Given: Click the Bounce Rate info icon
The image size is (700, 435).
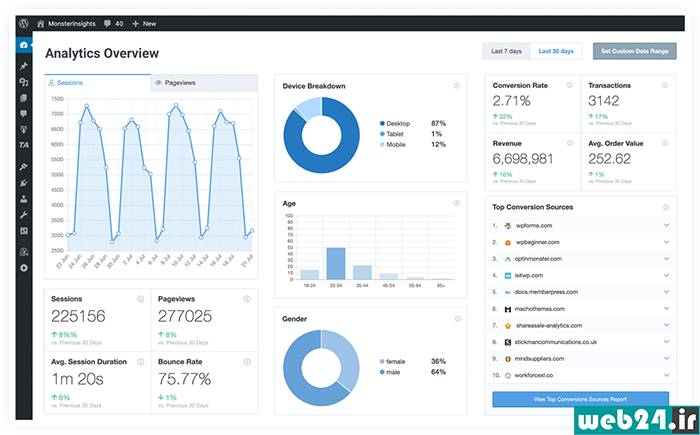Looking at the screenshot, I should pyautogui.click(x=247, y=362).
